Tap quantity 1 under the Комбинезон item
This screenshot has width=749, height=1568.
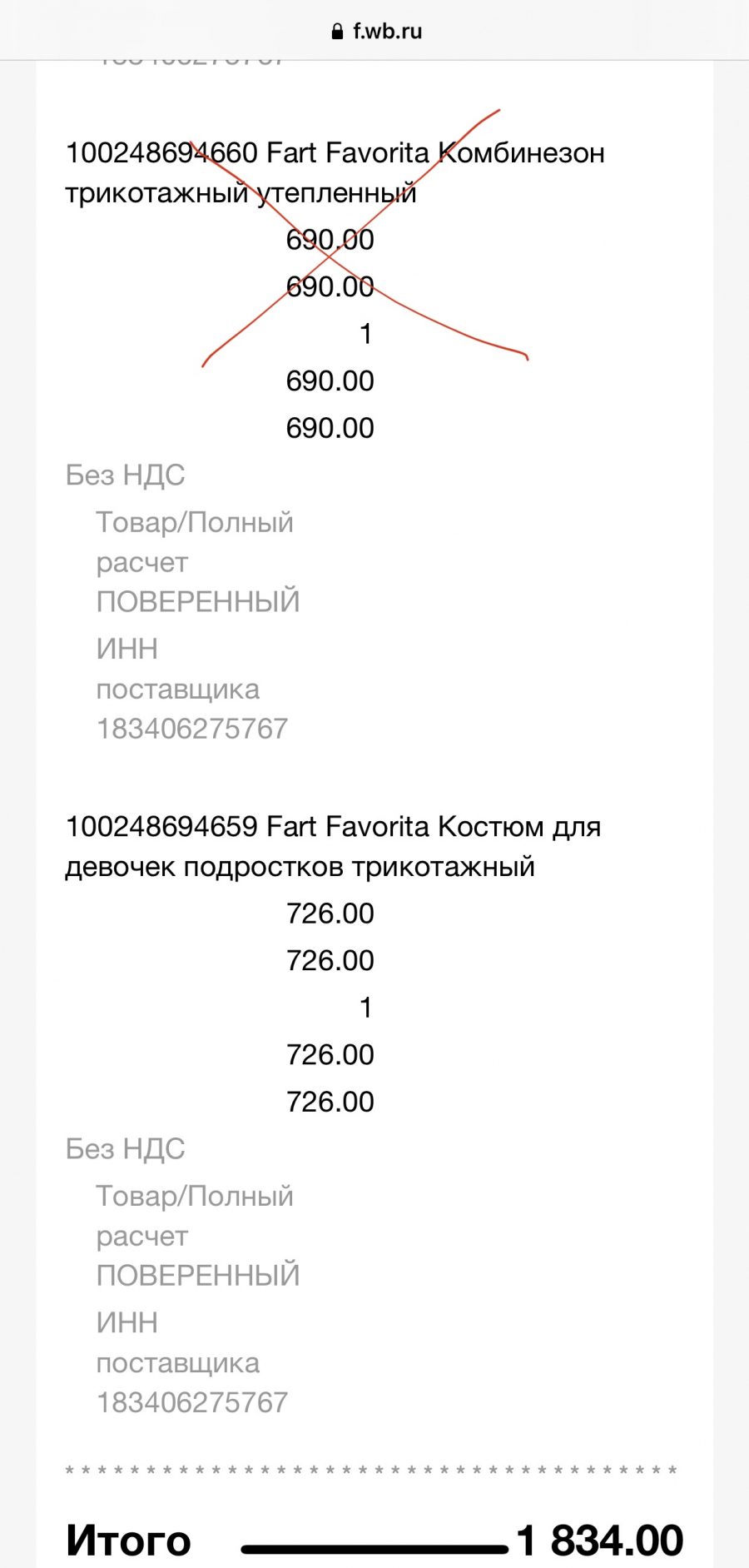pyautogui.click(x=365, y=334)
